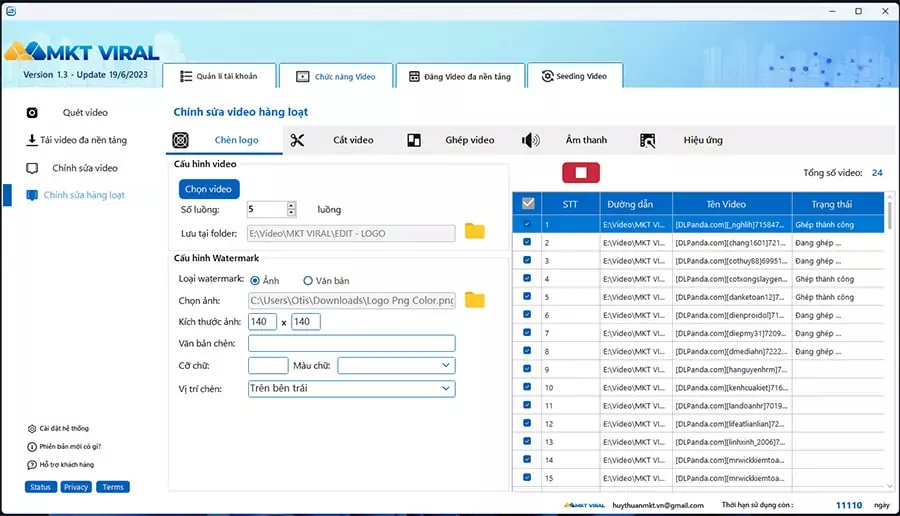Select the row with [DLPanda.com][cothuy88]
This screenshot has height=516, width=900.
(699, 261)
